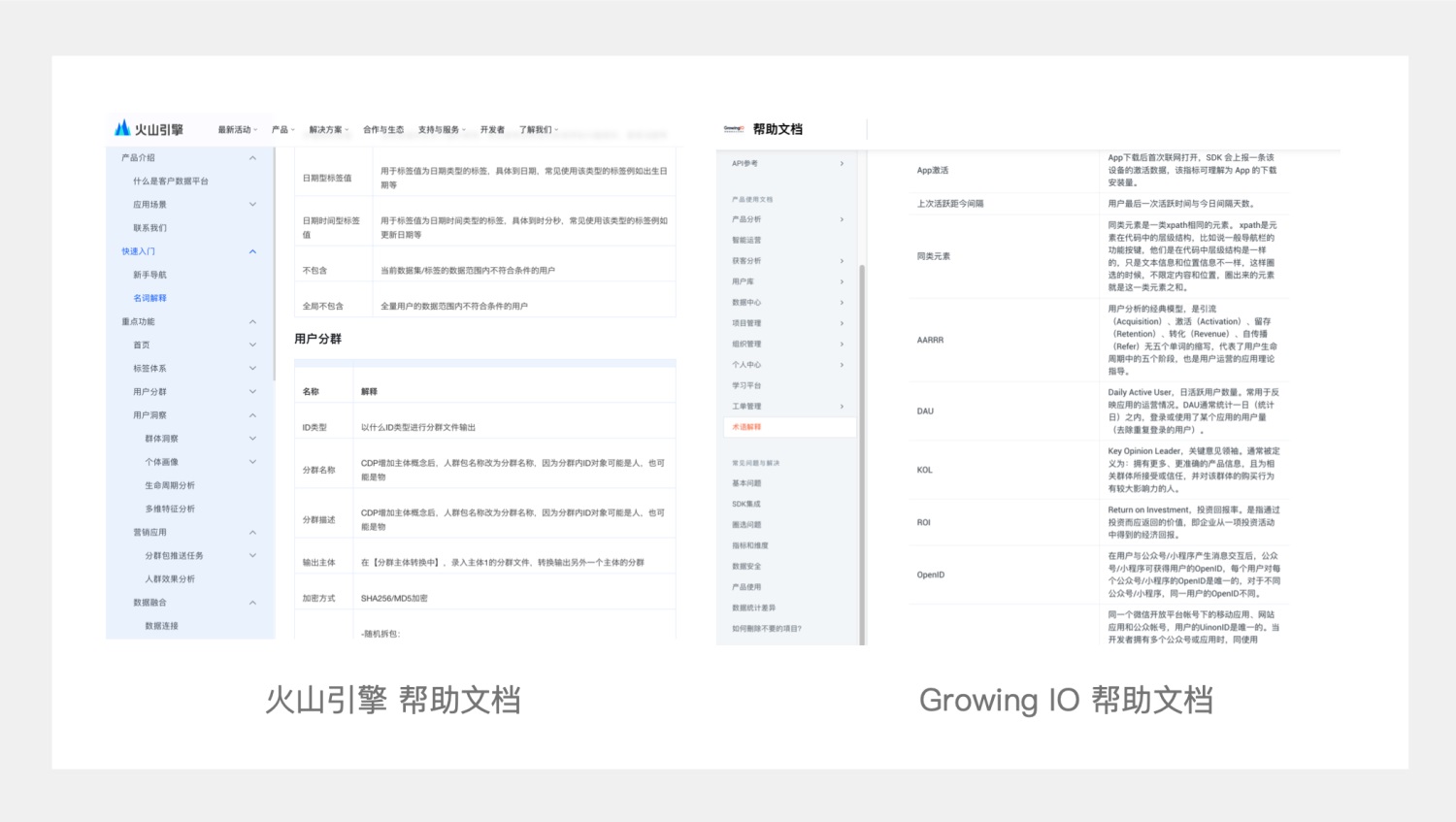The image size is (1456, 822).
Task: Collapse the 产品介绍 section chevron
Action: coord(252,157)
